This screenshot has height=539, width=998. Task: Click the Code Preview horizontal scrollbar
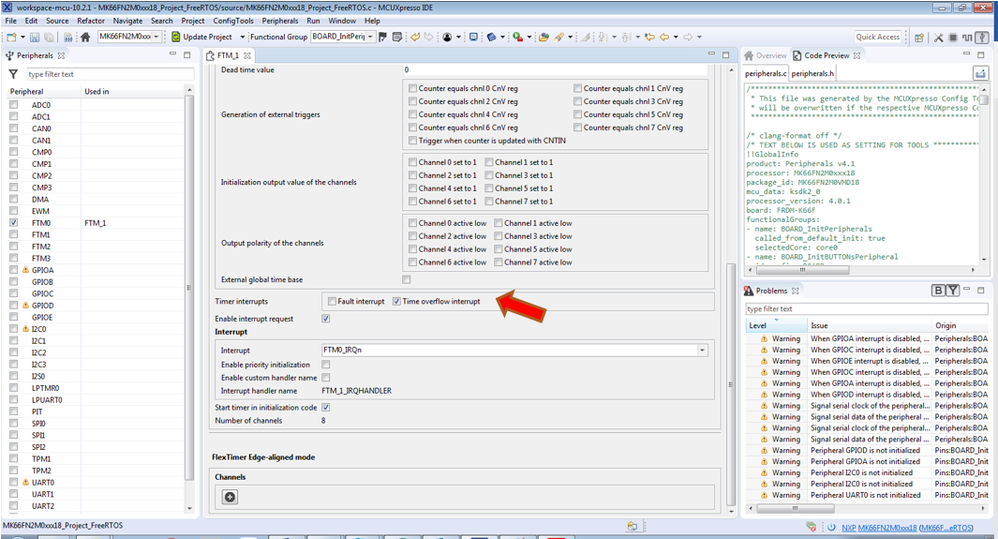(x=802, y=270)
